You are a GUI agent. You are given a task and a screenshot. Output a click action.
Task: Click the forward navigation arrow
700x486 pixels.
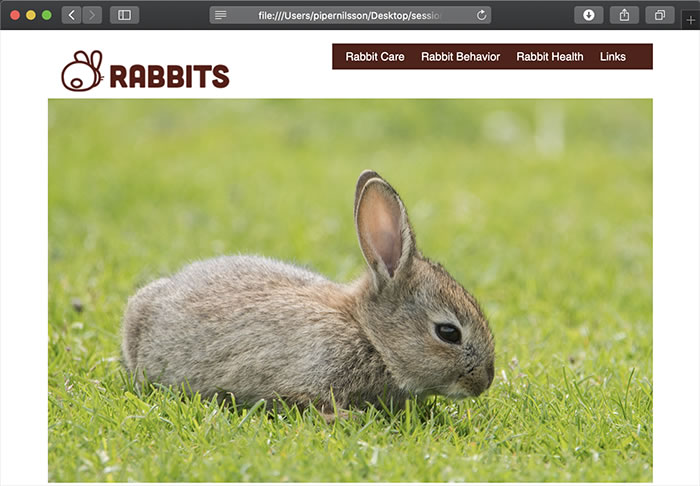coord(92,15)
